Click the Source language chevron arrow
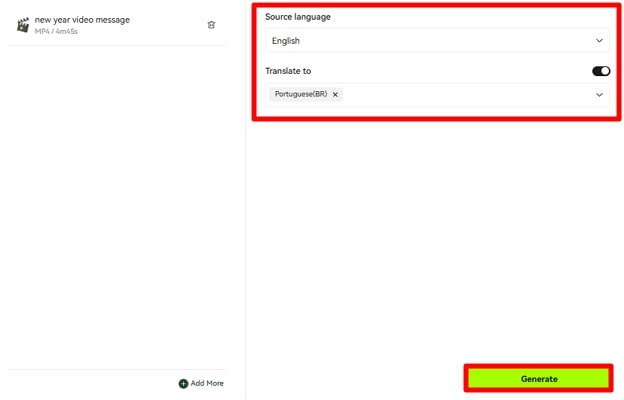 coord(599,41)
